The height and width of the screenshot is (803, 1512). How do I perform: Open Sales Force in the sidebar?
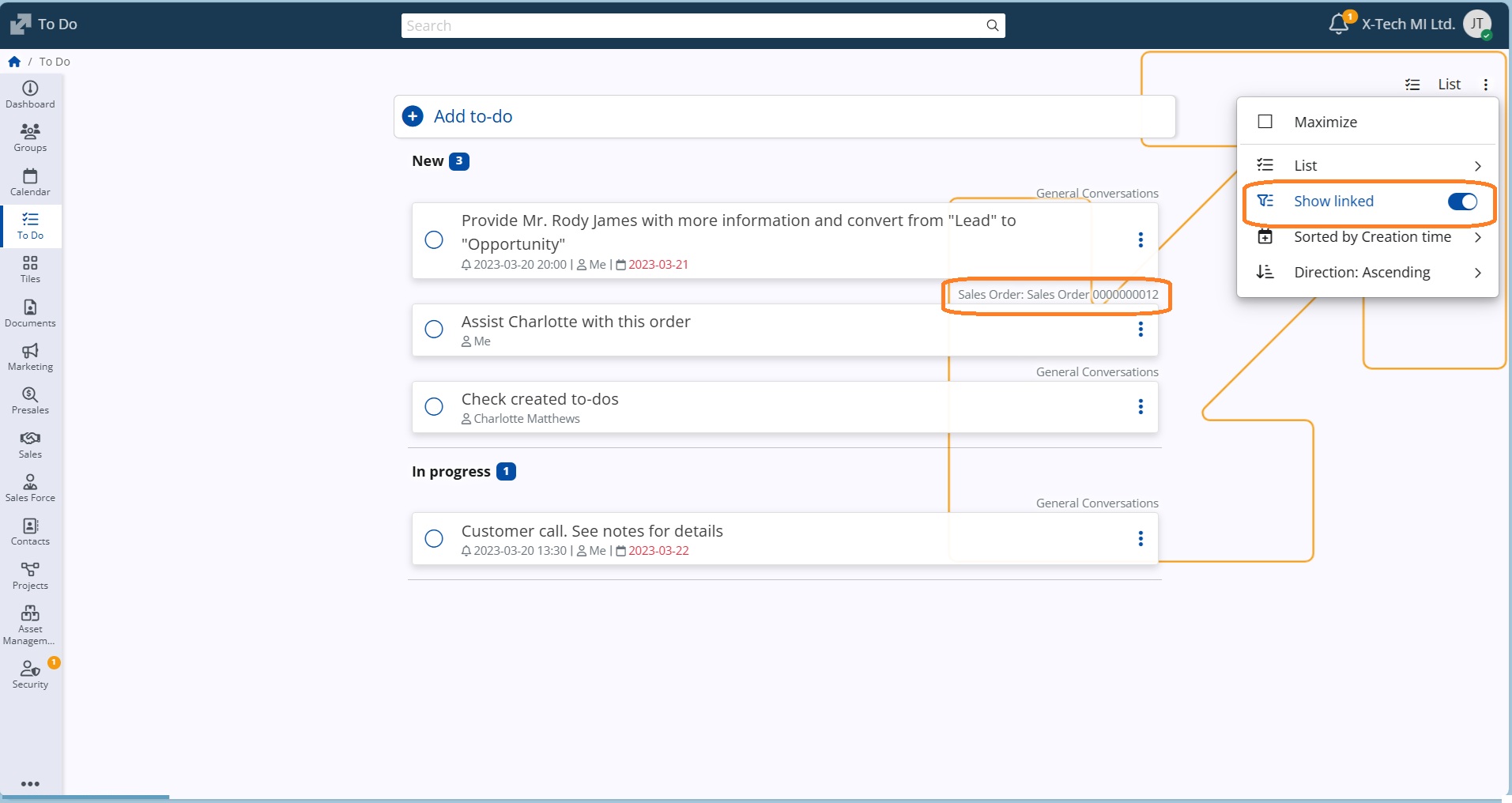pos(30,488)
